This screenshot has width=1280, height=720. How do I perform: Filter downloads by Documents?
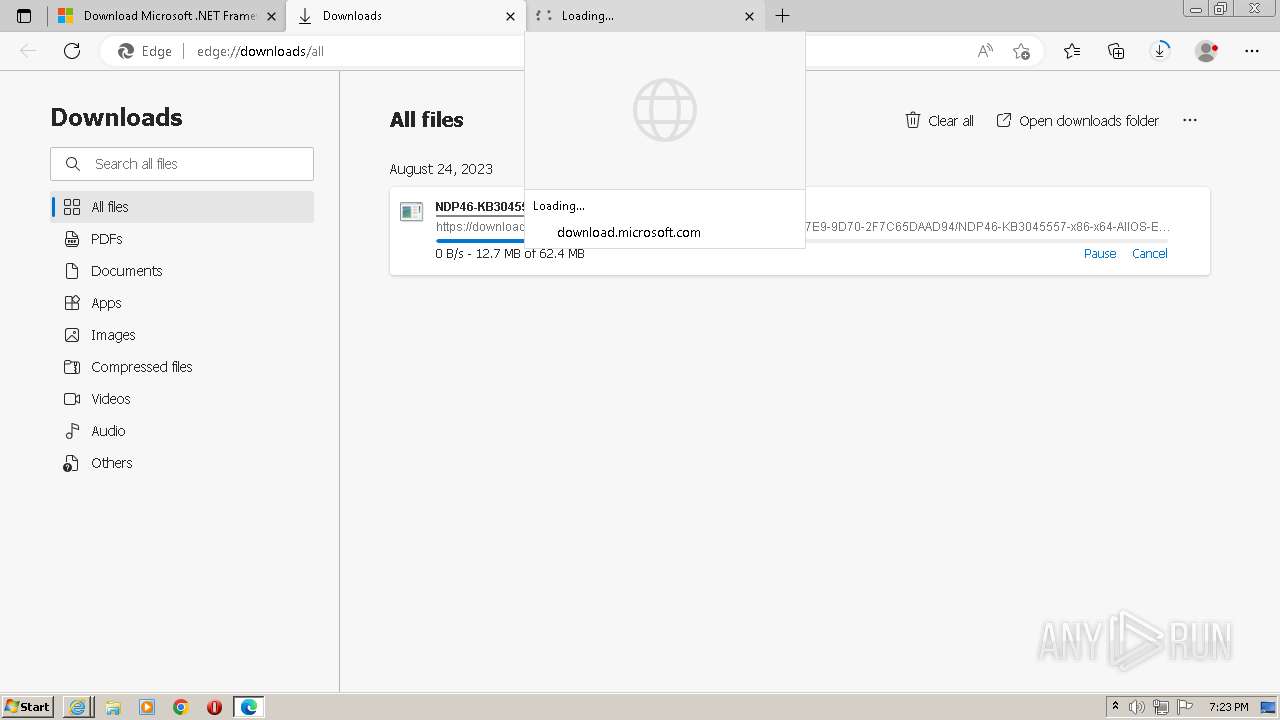(x=182, y=271)
